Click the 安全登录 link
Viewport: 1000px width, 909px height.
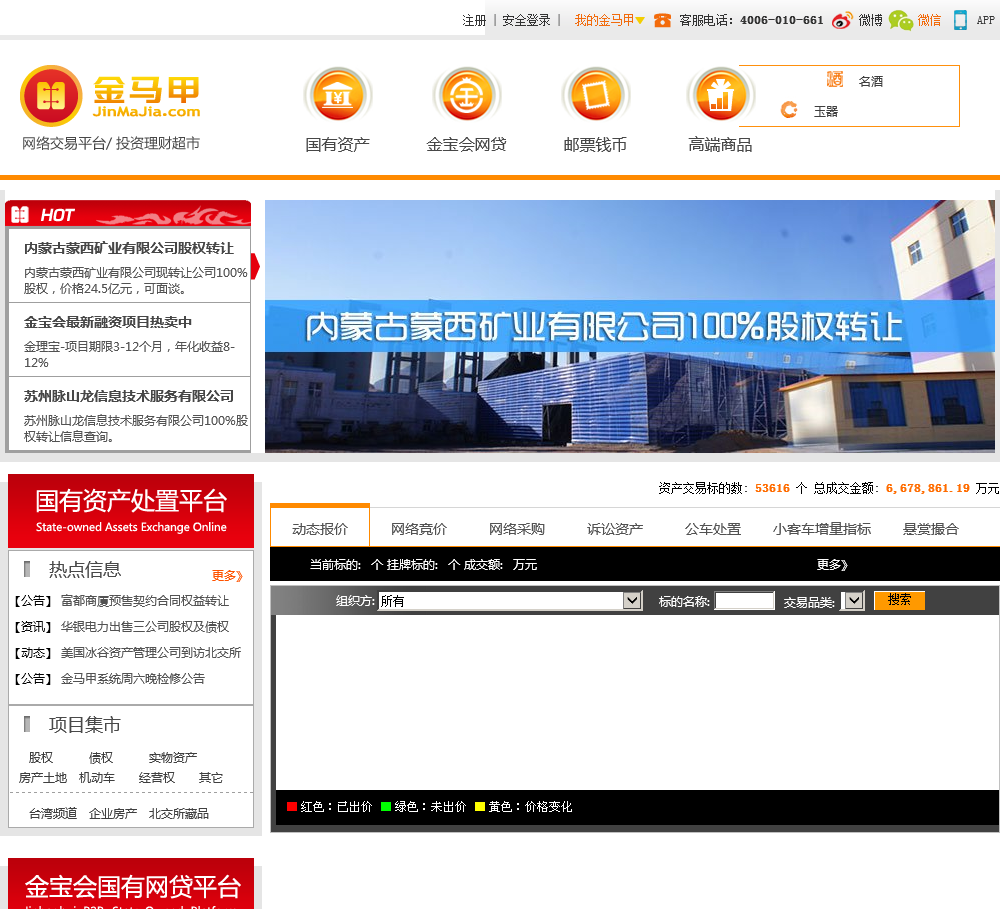526,20
